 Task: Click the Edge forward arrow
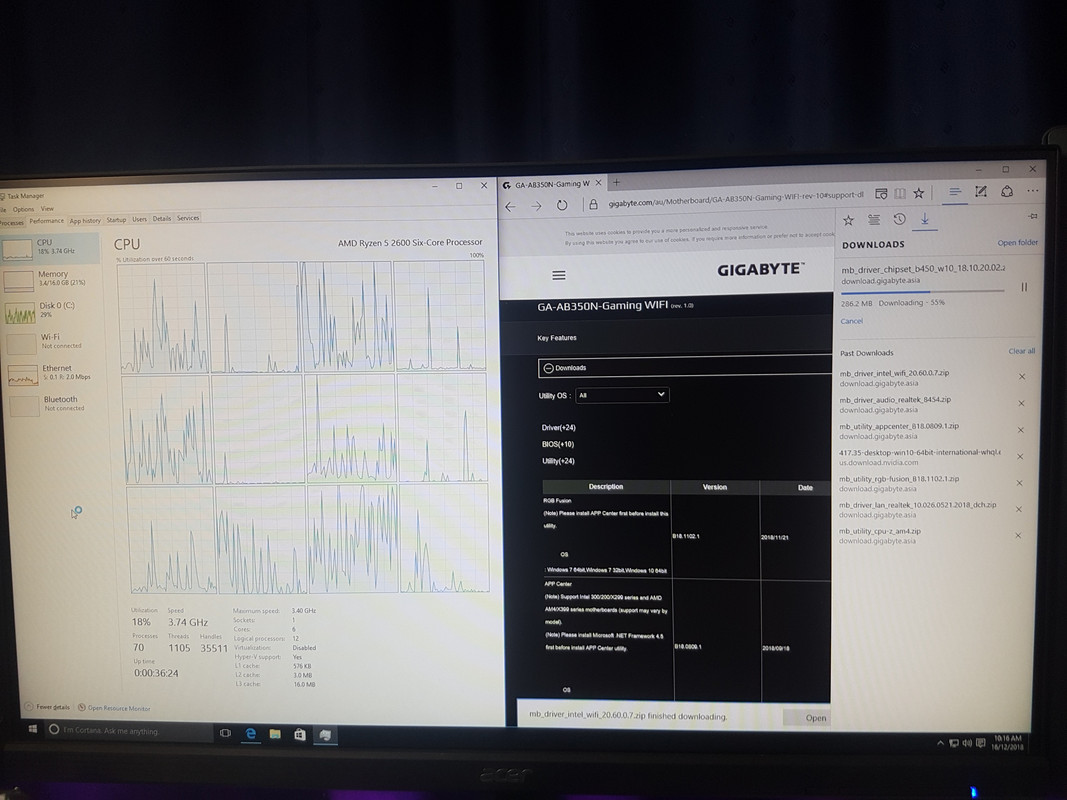[x=536, y=205]
